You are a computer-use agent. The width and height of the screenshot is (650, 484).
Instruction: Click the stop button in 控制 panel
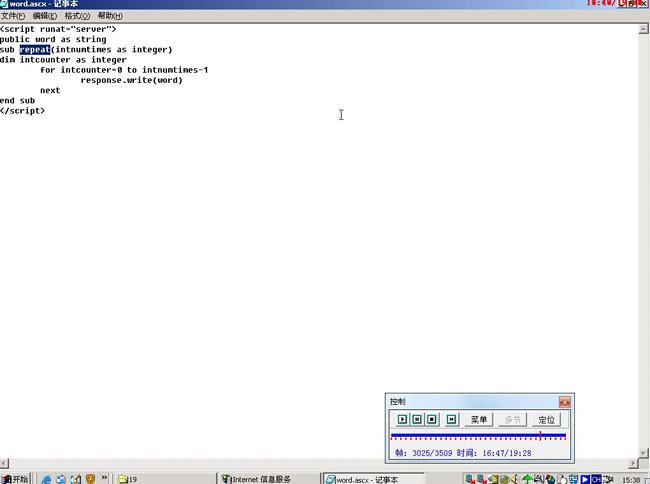click(x=432, y=419)
